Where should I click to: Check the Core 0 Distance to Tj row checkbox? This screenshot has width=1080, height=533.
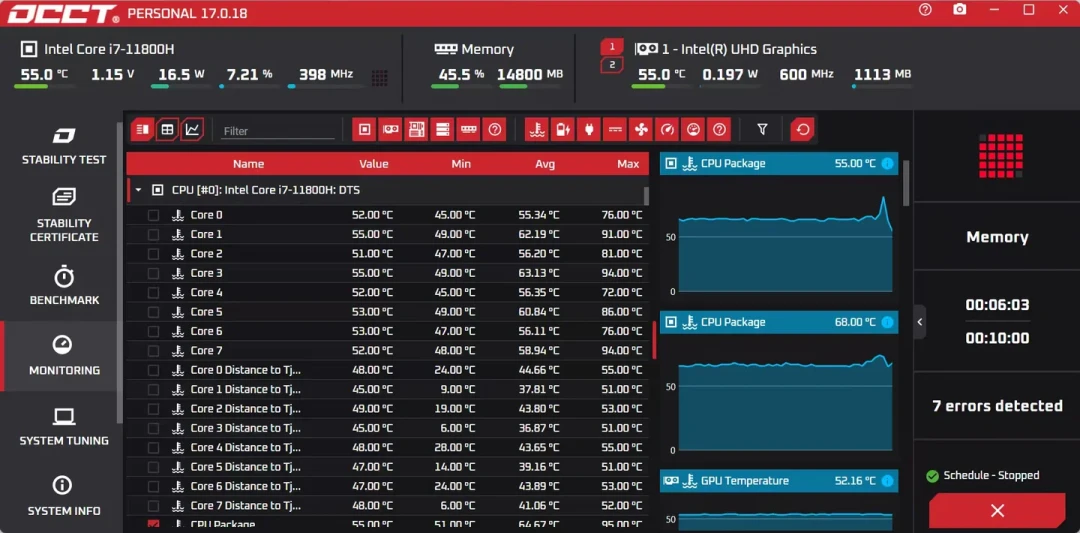click(x=154, y=370)
